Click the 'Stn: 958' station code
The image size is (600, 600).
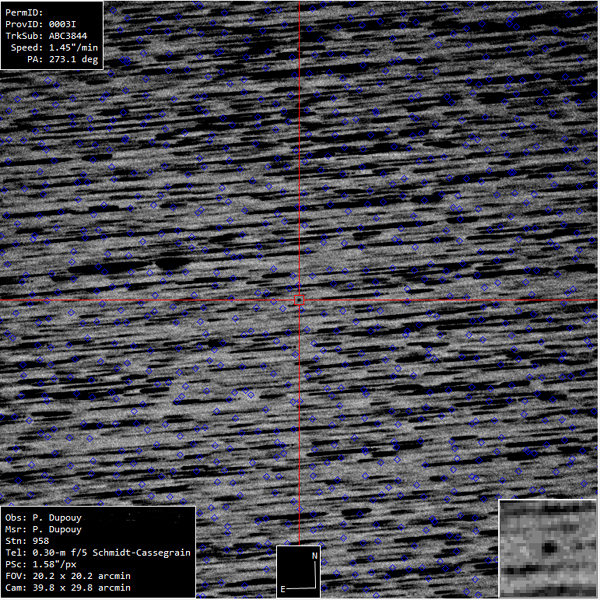(27, 541)
